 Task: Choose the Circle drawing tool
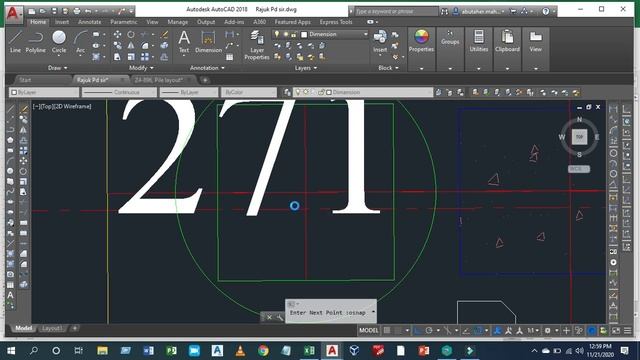pyautogui.click(x=59, y=42)
